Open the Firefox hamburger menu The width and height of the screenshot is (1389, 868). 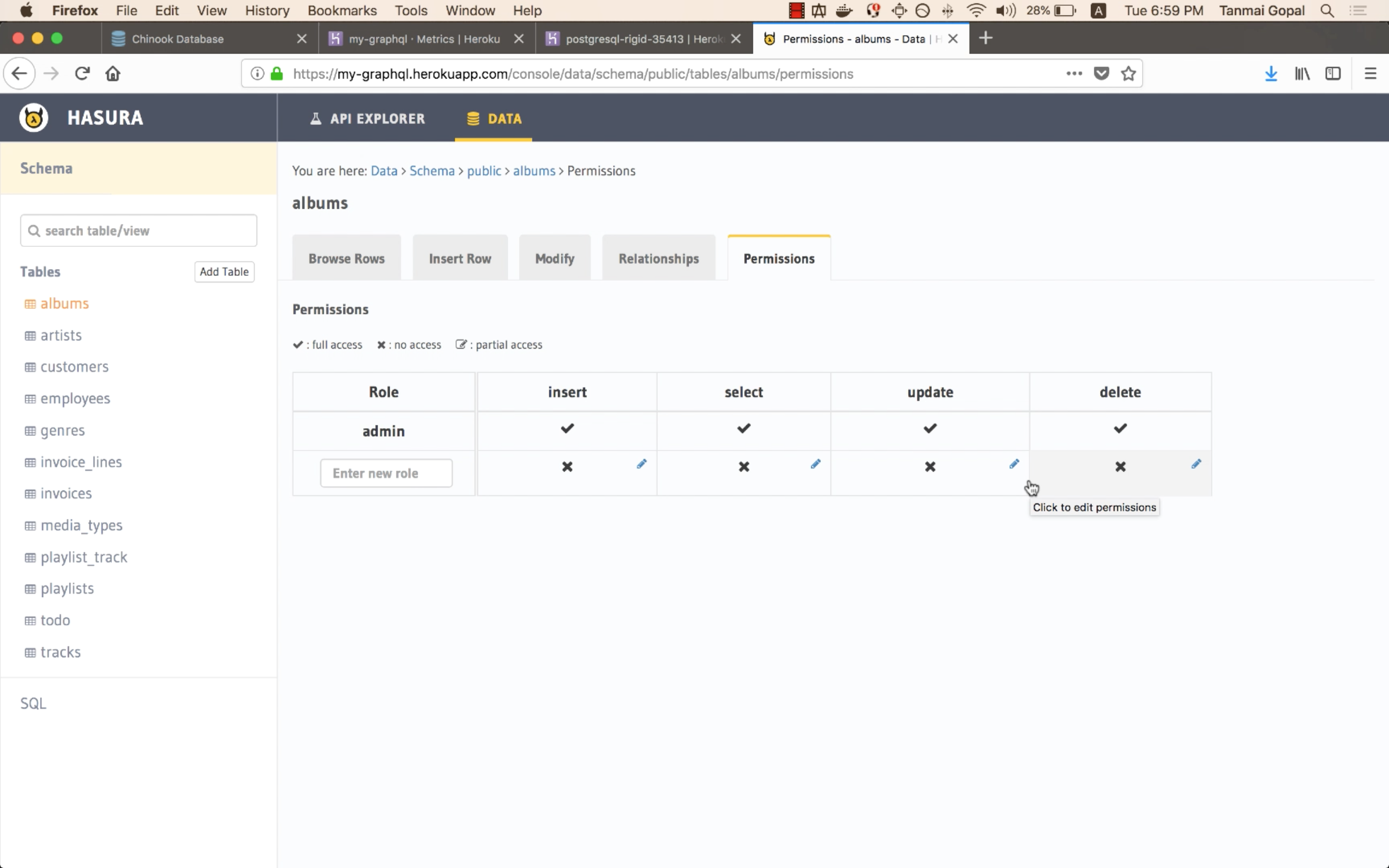click(x=1370, y=73)
